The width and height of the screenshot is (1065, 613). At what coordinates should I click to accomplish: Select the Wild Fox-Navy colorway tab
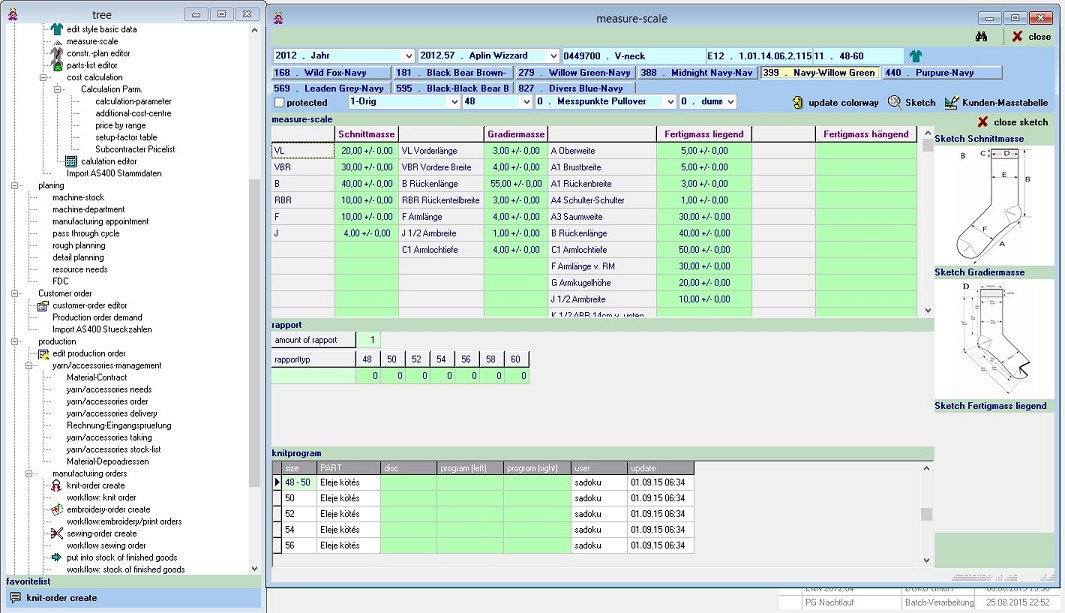point(330,73)
